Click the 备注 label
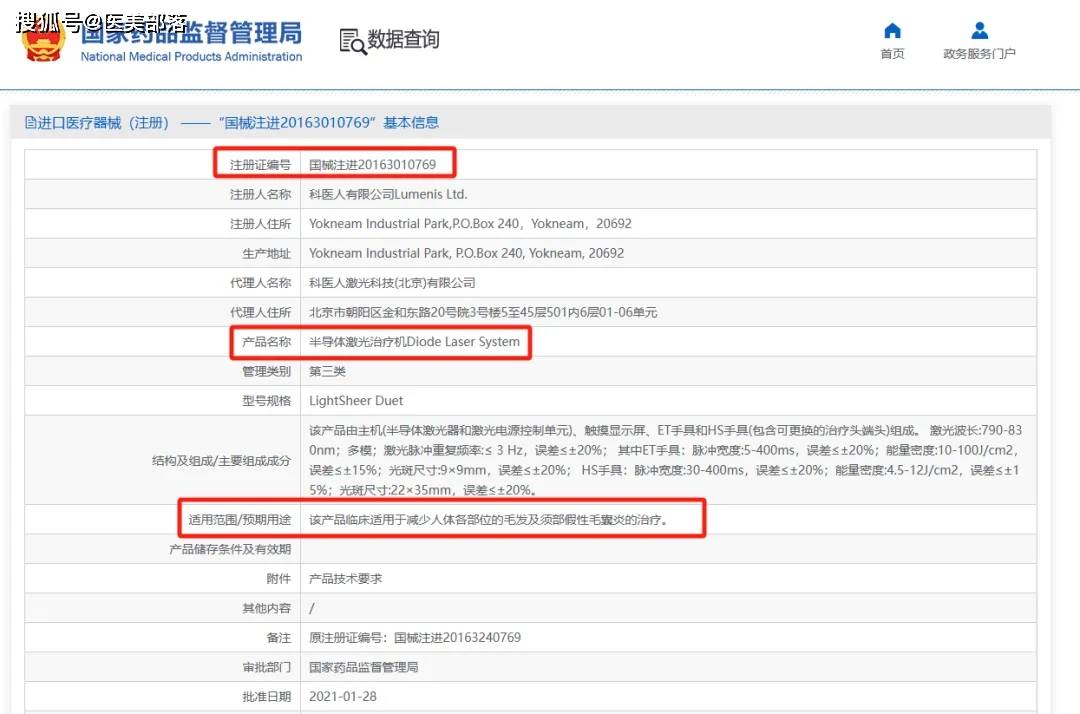 coord(279,638)
